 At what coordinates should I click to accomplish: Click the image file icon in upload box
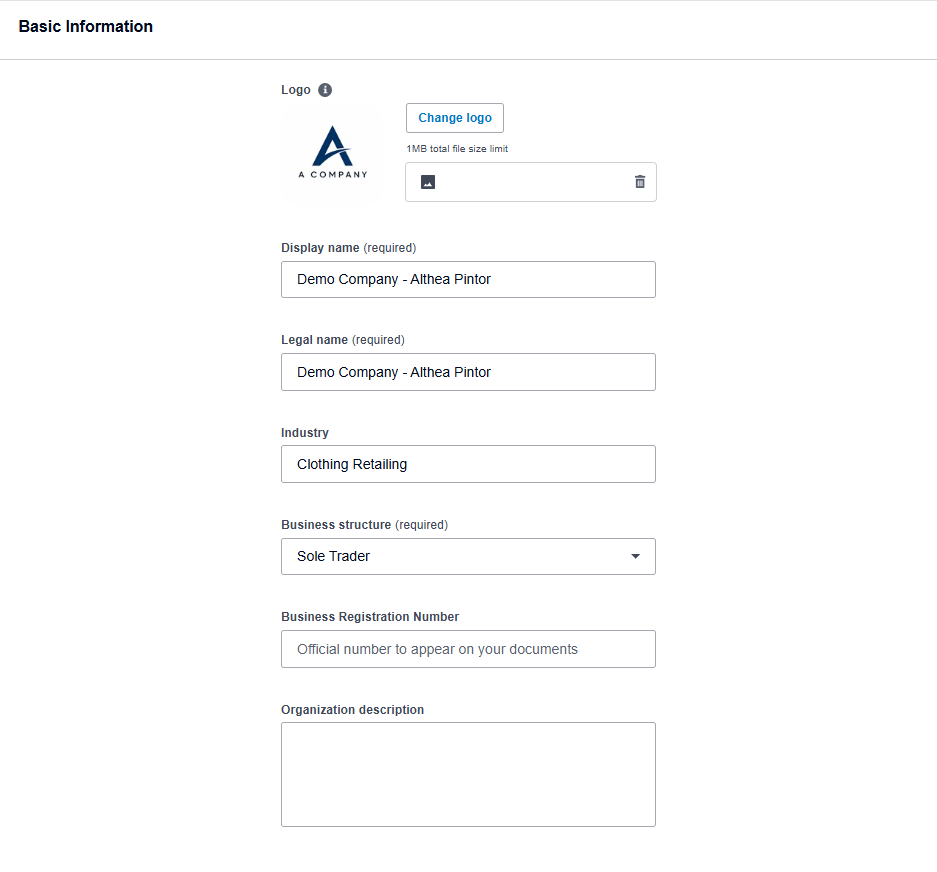428,182
